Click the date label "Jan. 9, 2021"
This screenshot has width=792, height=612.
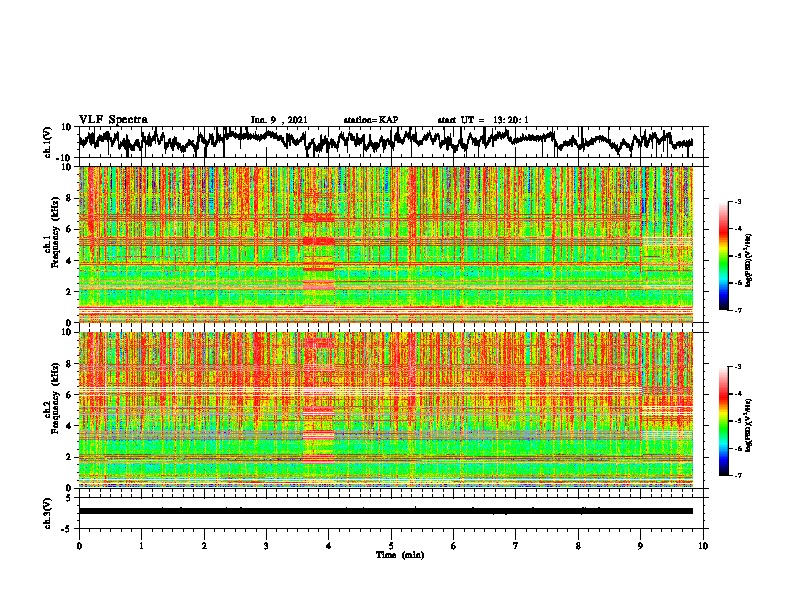coord(279,120)
